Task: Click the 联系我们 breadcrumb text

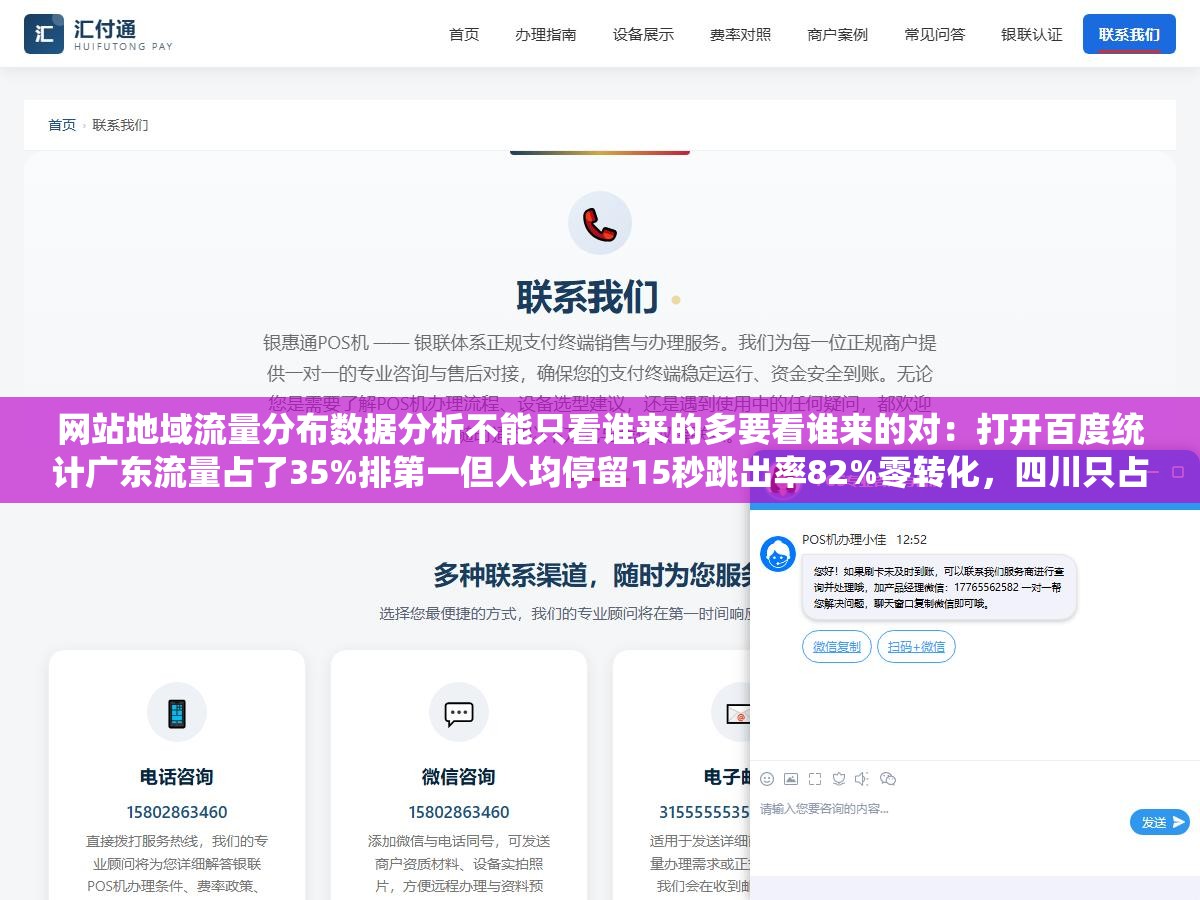Action: [x=120, y=125]
